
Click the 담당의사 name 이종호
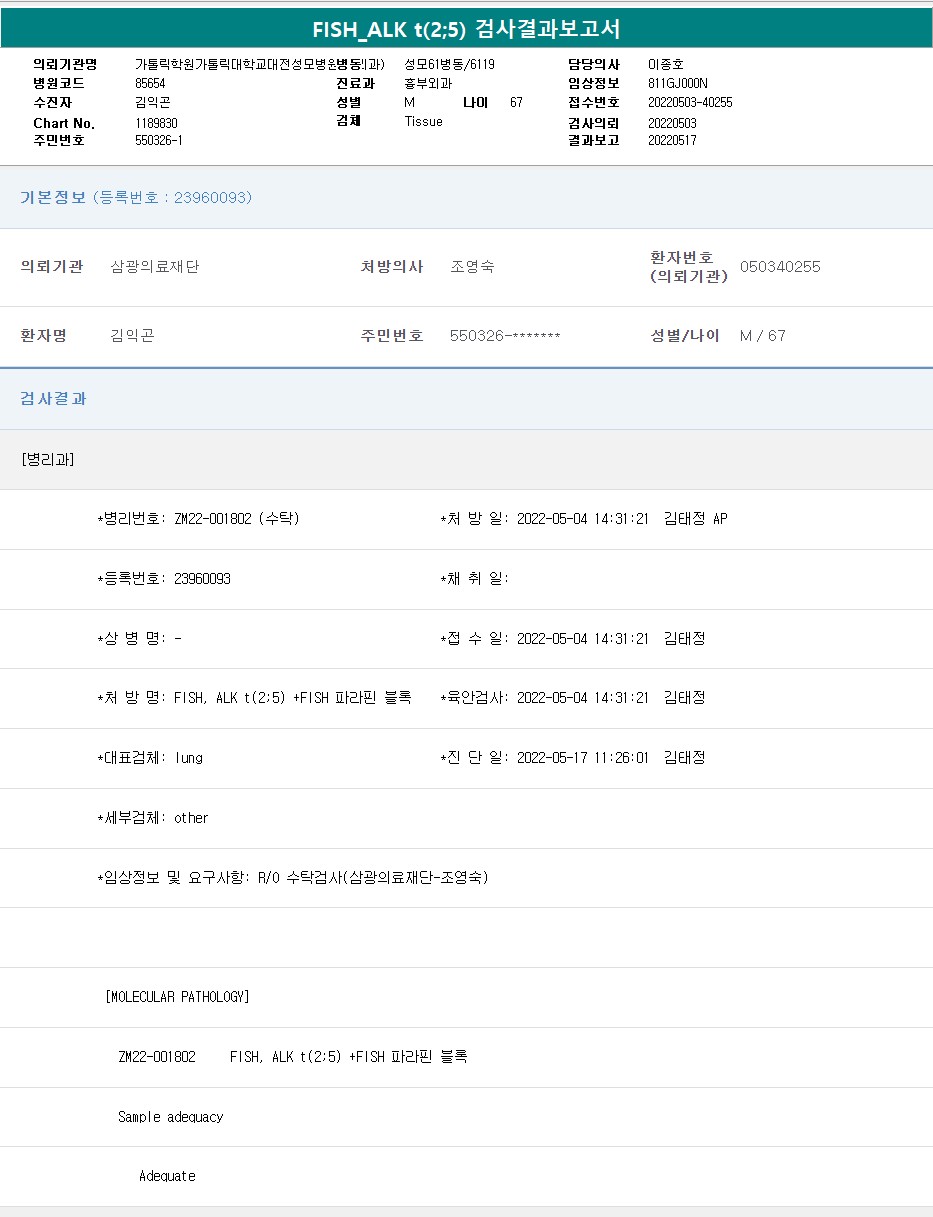[x=666, y=64]
